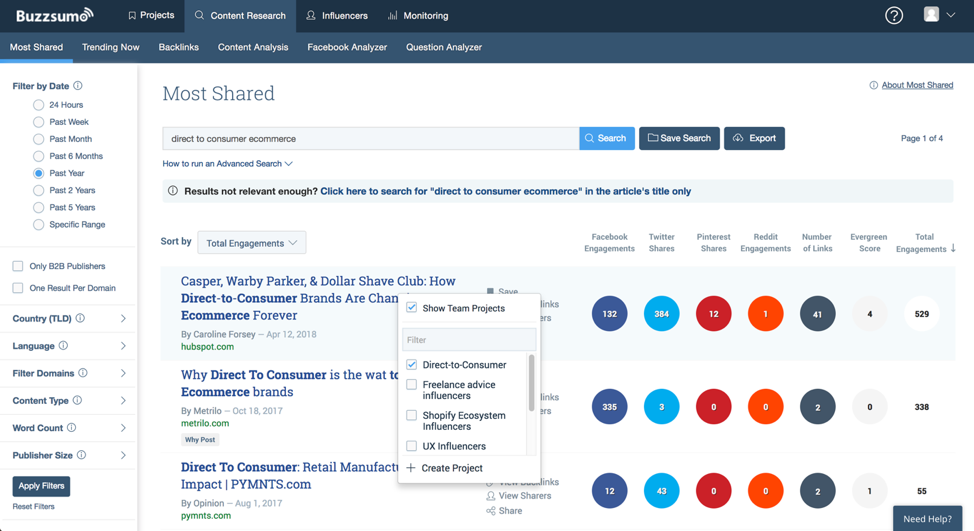The width and height of the screenshot is (974, 531).
Task: Click Facebook engagements 335 circle
Action: tap(609, 407)
